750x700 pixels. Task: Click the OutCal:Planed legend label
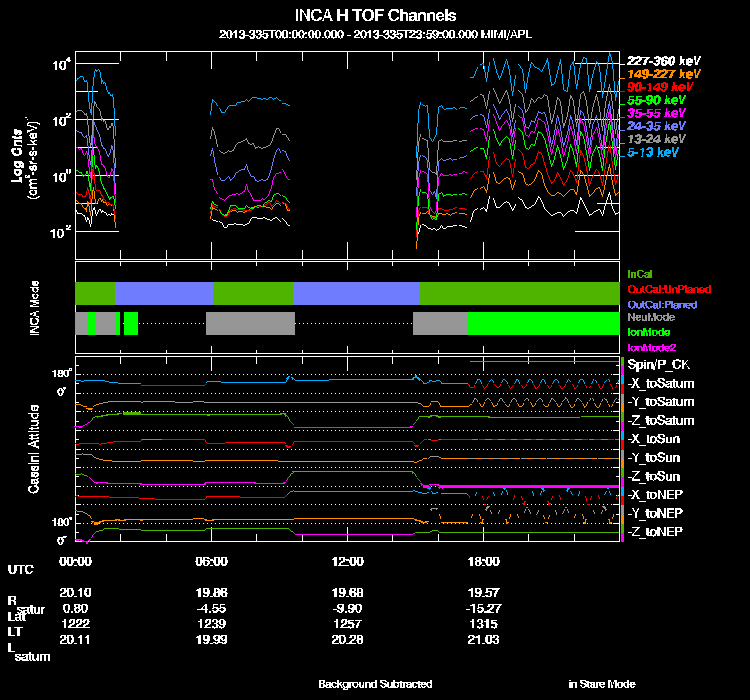(x=661, y=303)
